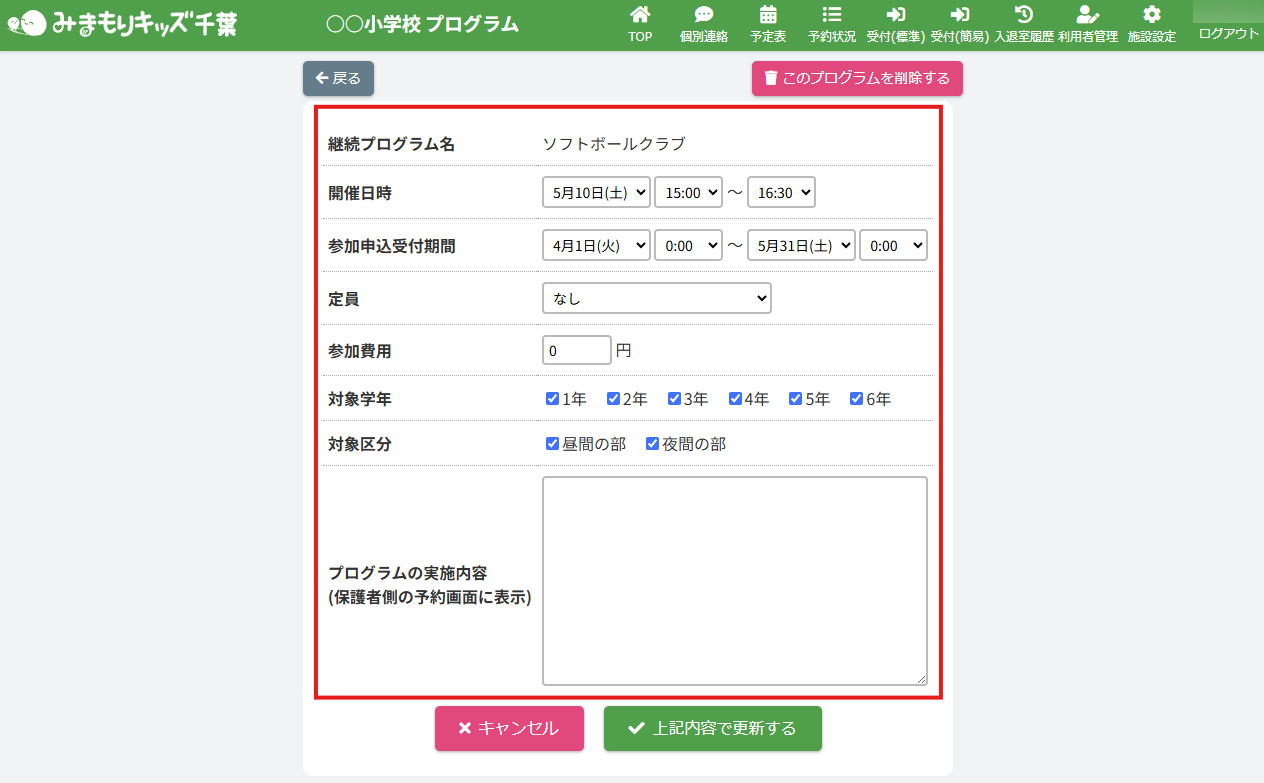This screenshot has width=1264, height=783.
Task: Open 個別連絡 chat bubble icon
Action: 704,15
